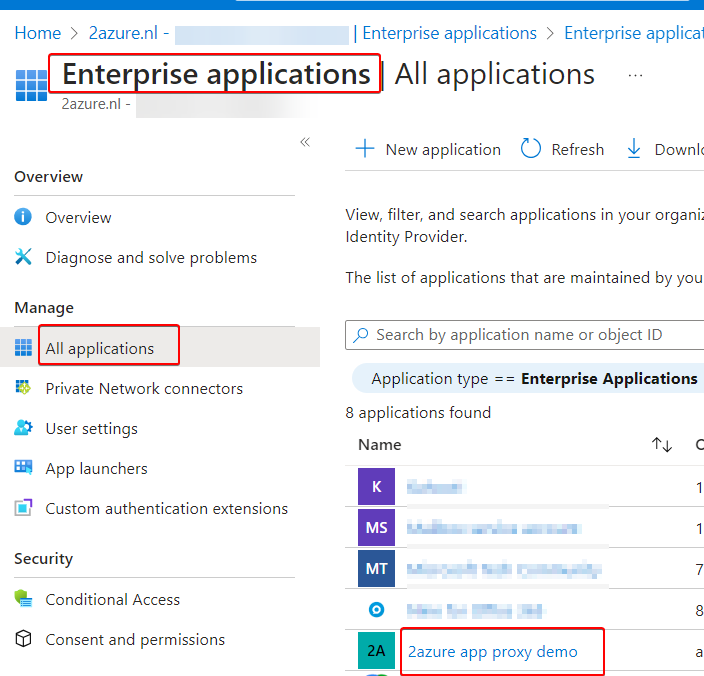Click the blue circular application icon
This screenshot has height=676, width=704.
(x=376, y=610)
